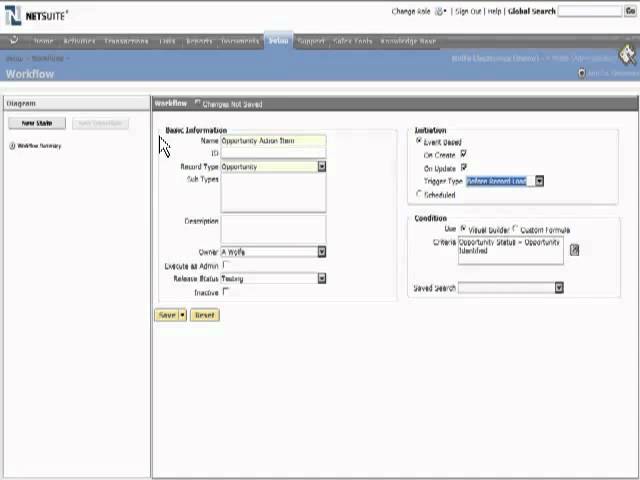Choose the Custom Formula radio option
The height and width of the screenshot is (480, 640).
click(515, 229)
